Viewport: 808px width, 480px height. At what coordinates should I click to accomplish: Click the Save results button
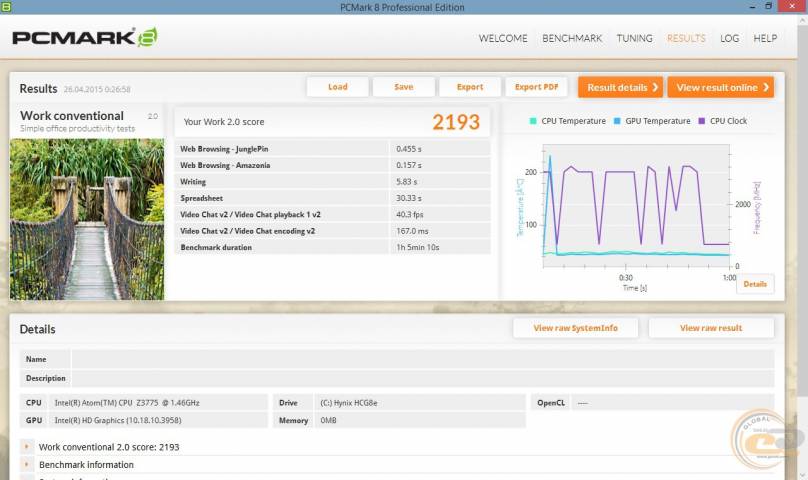click(x=403, y=87)
